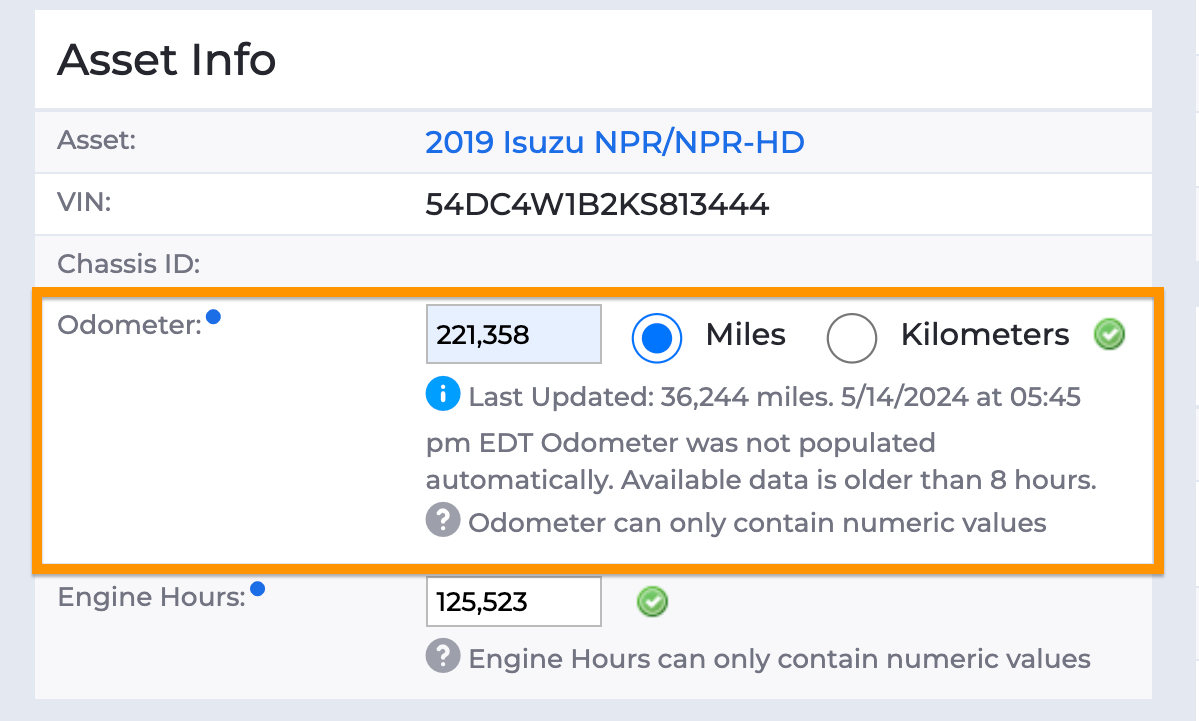The height and width of the screenshot is (721, 1199).
Task: Click into the Engine Hours field showing 125,523
Action: point(514,602)
